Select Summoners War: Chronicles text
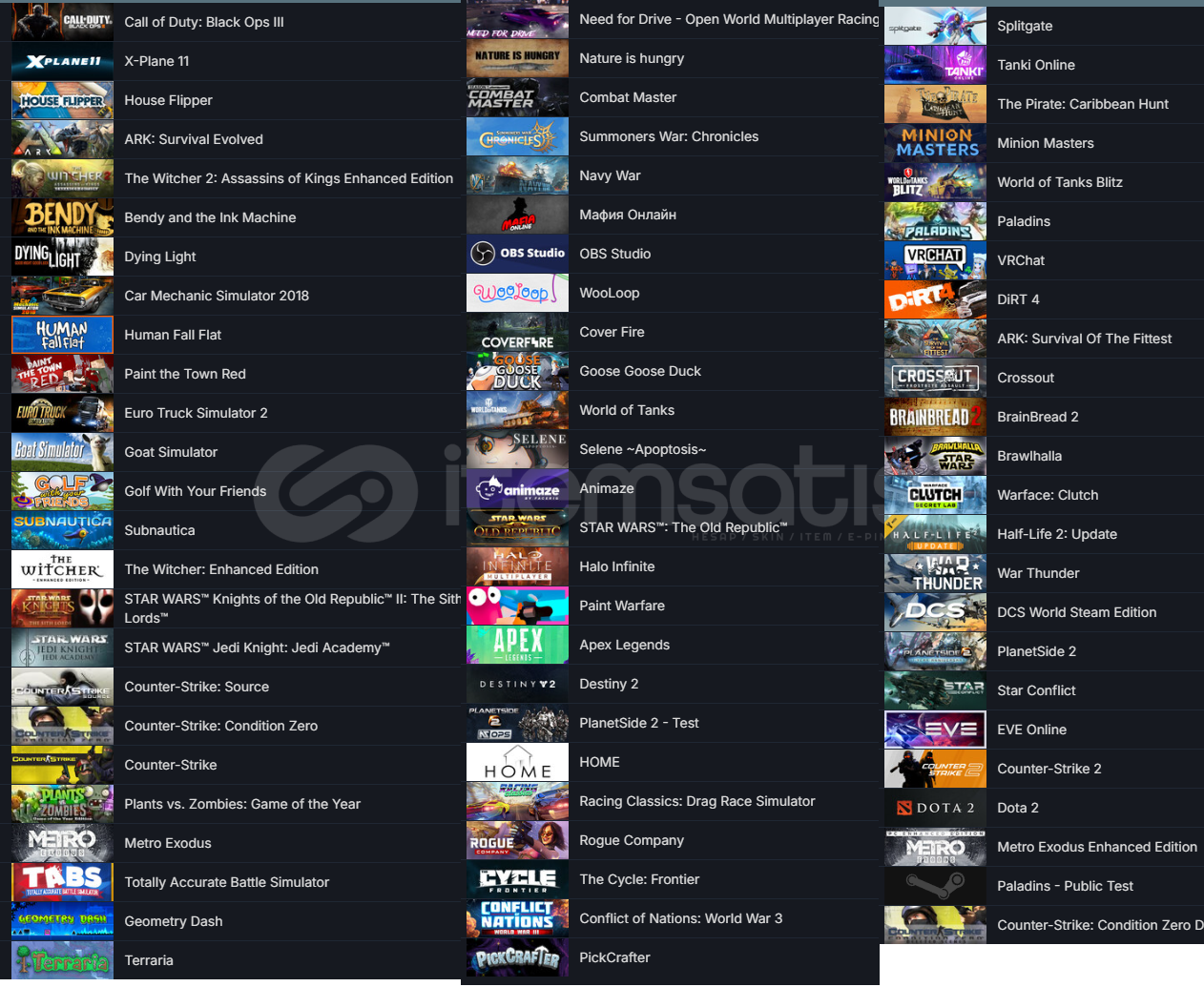 point(669,136)
